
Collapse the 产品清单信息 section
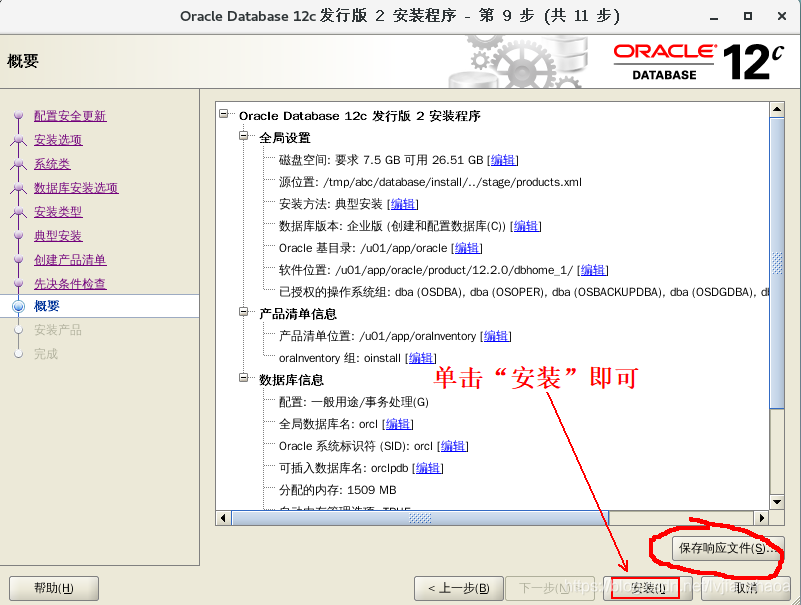tap(244, 312)
